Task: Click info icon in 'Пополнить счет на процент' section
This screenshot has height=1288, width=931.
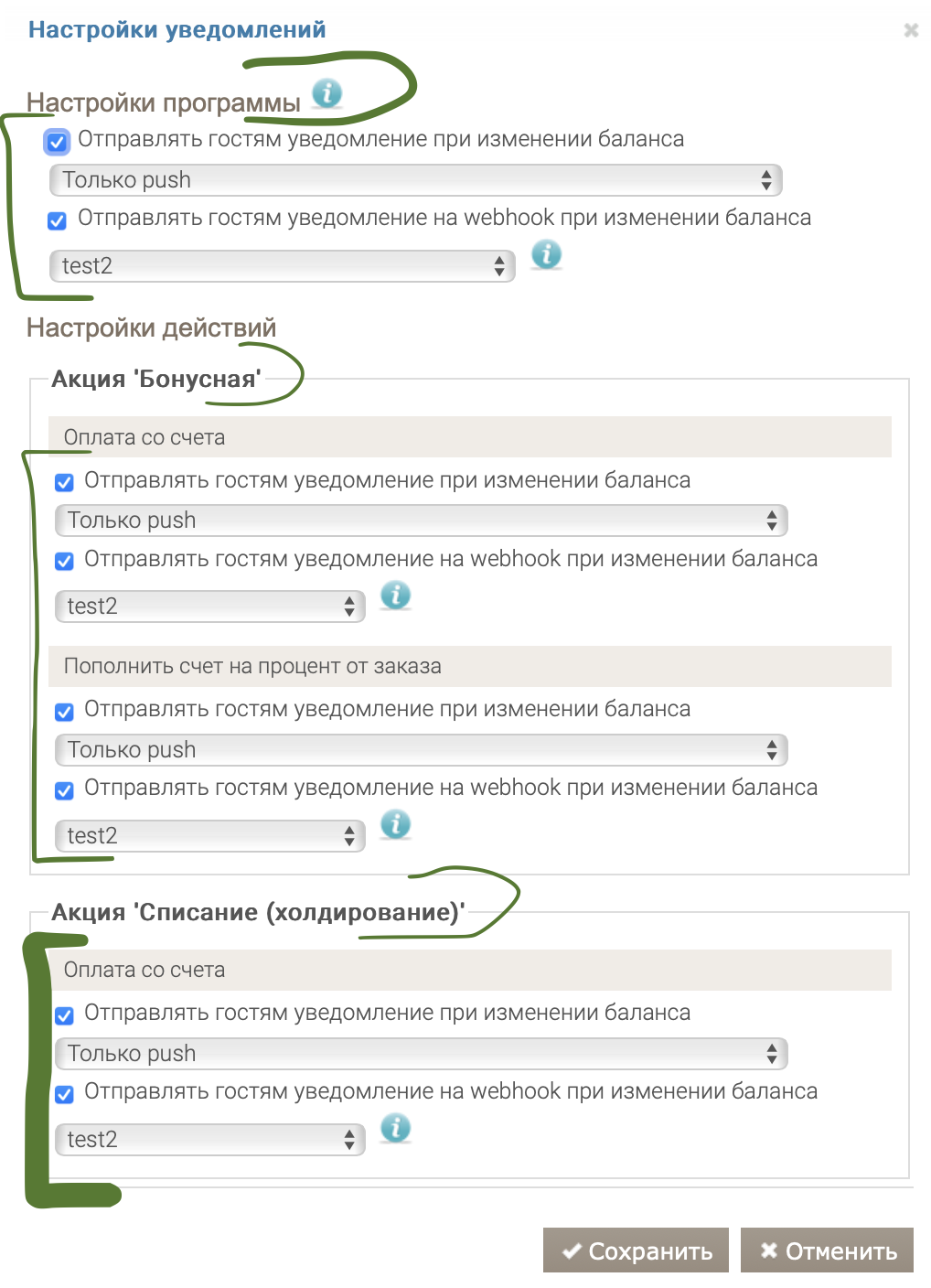Action: (395, 824)
